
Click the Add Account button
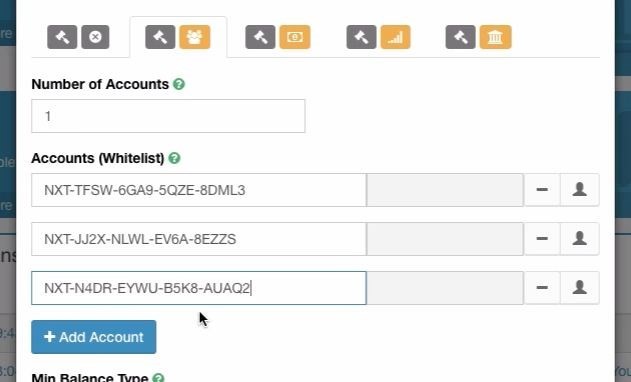(x=94, y=337)
